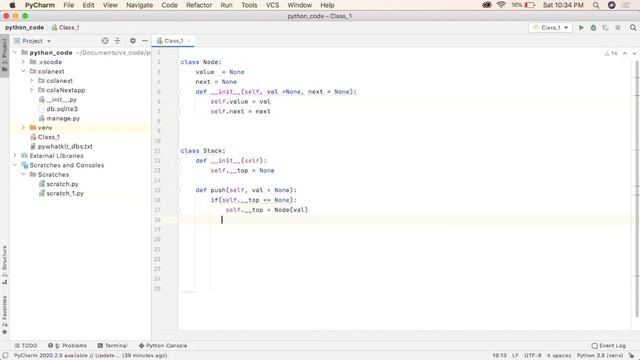
Task: Close the Class_1 editor tab
Action: point(189,41)
